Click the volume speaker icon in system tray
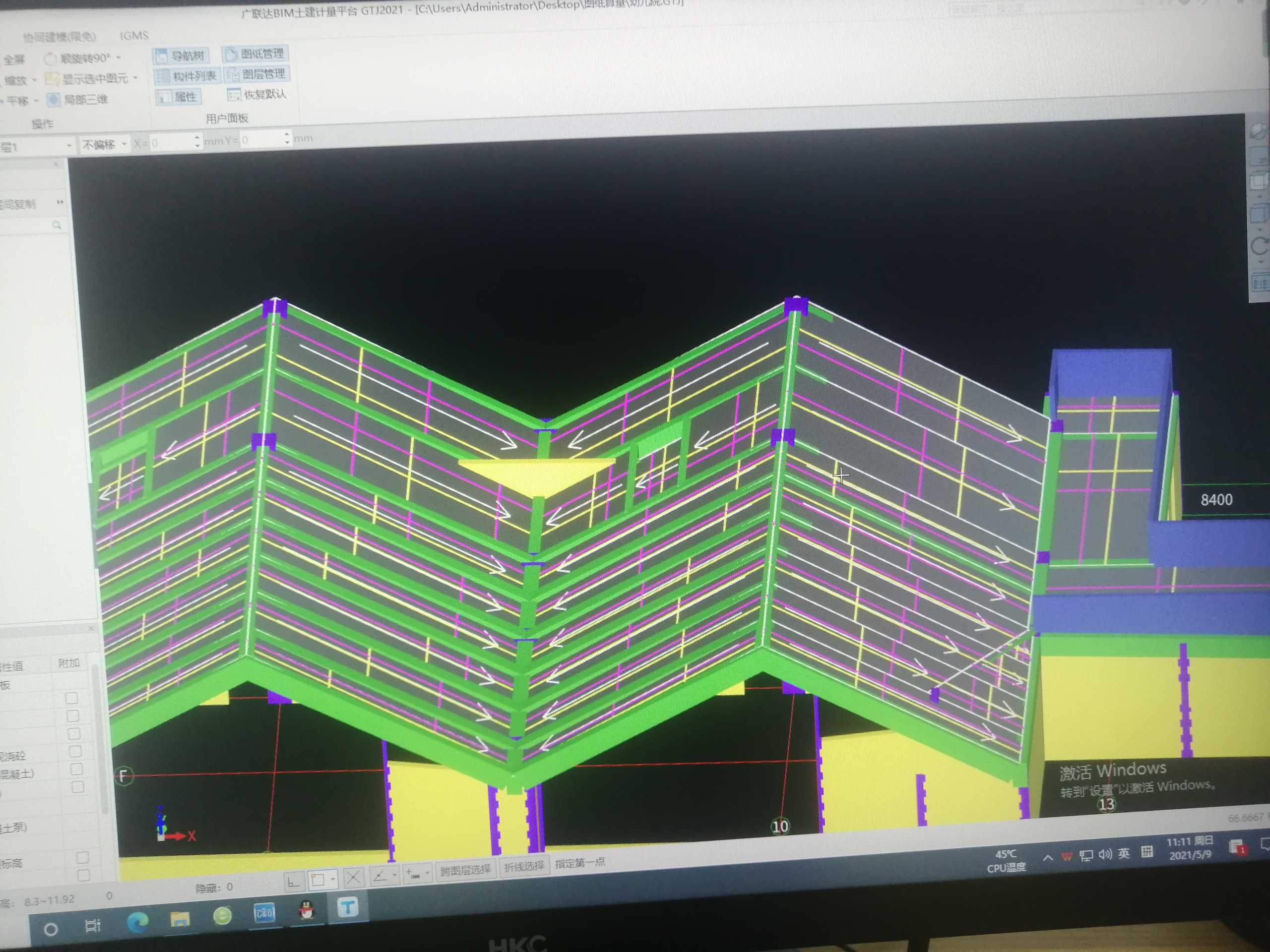Viewport: 1270px width, 952px height. (1105, 854)
